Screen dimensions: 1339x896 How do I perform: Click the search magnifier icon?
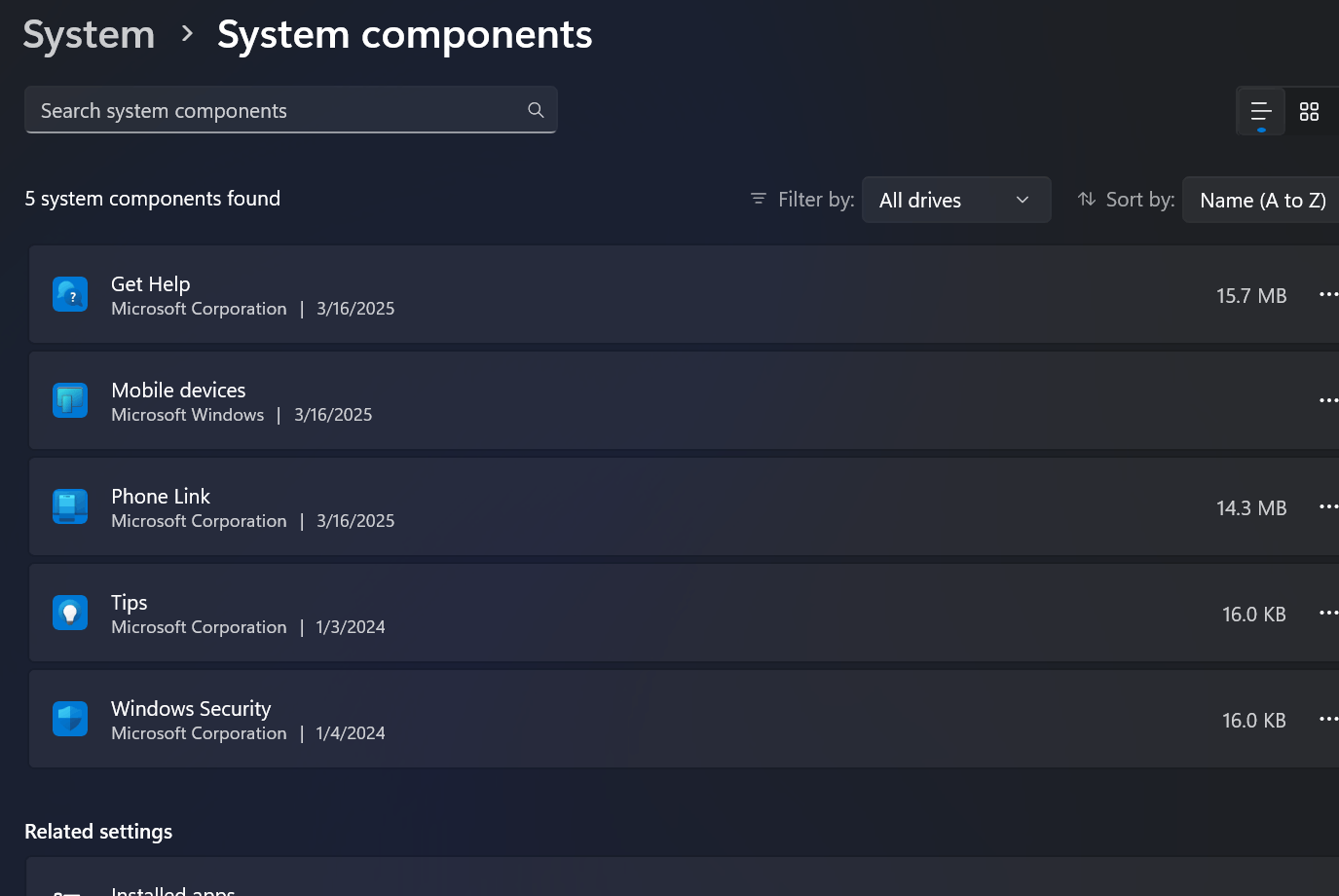[x=536, y=110]
